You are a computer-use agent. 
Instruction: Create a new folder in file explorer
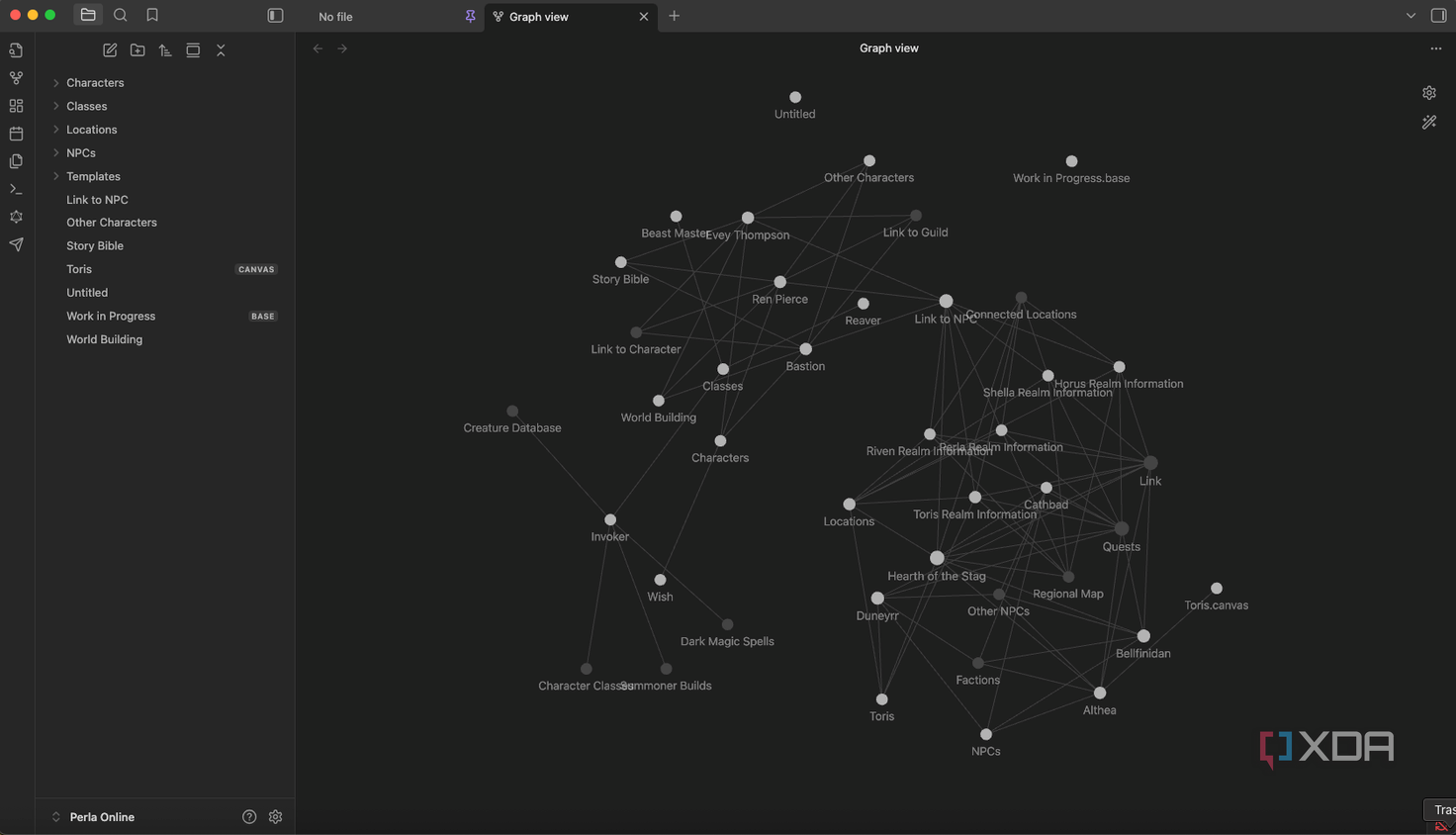pos(137,50)
